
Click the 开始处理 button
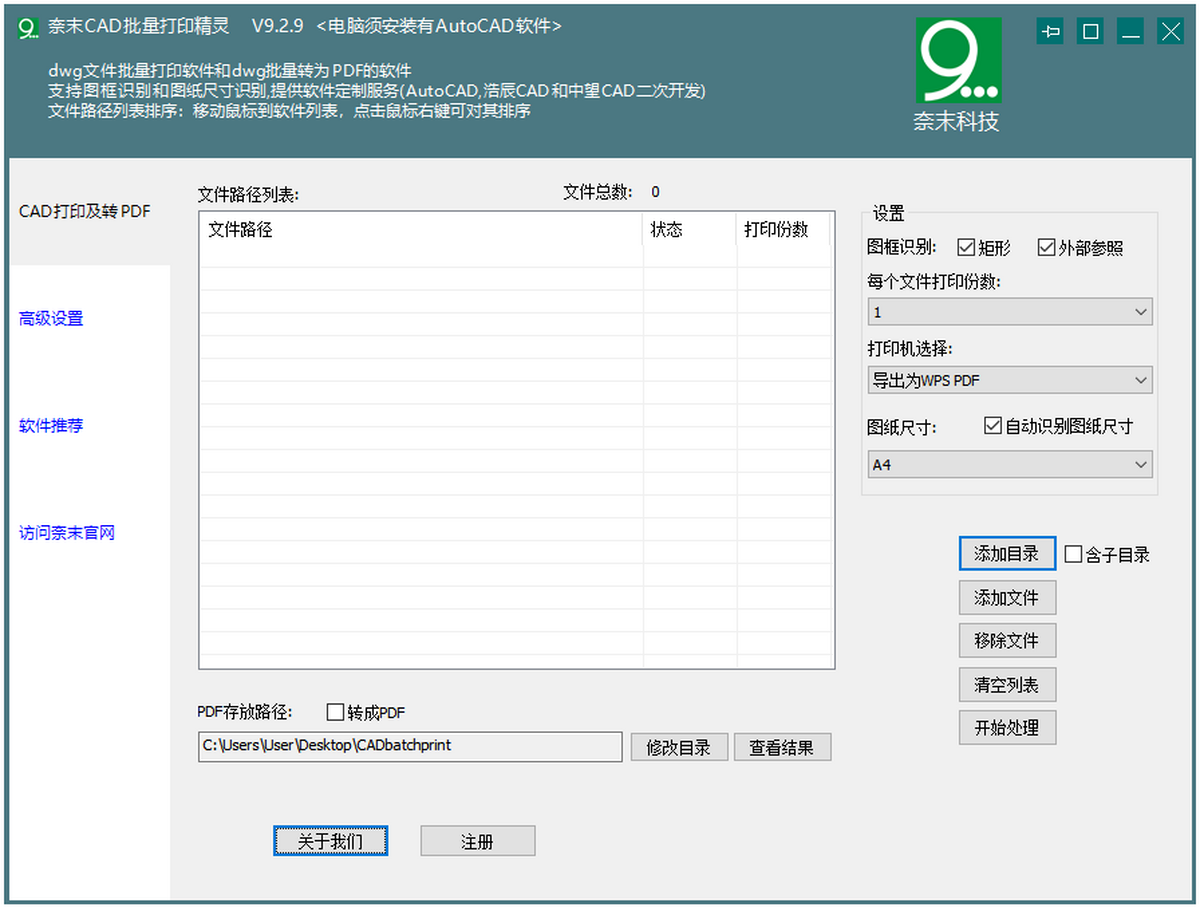tap(1007, 728)
